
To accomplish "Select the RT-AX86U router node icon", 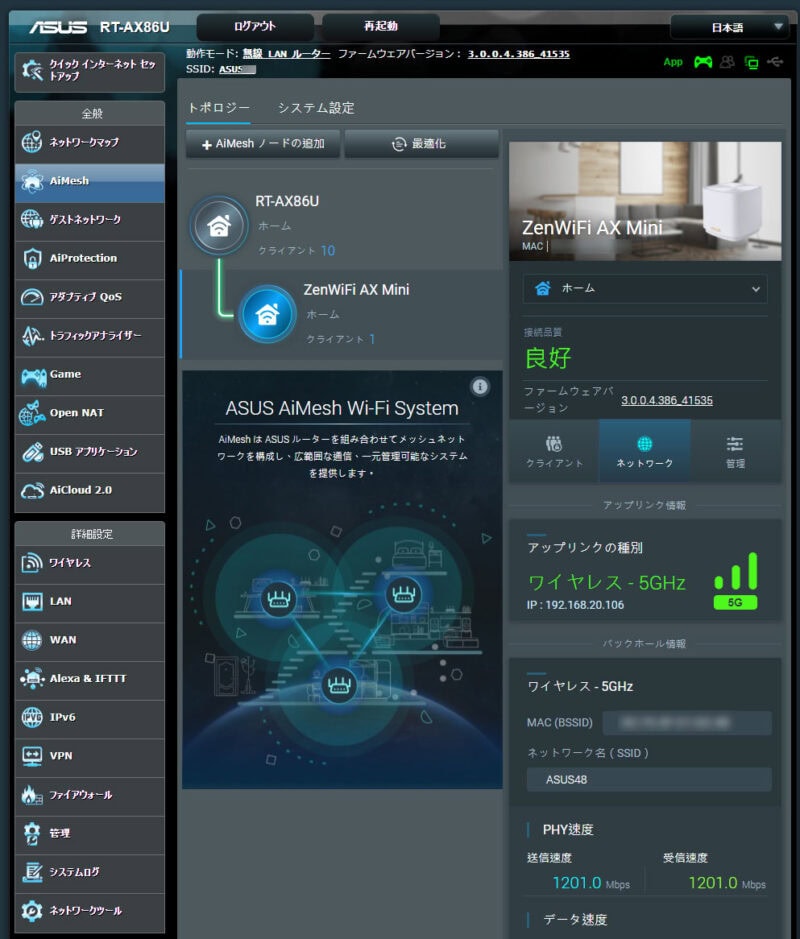I will click(x=217, y=225).
